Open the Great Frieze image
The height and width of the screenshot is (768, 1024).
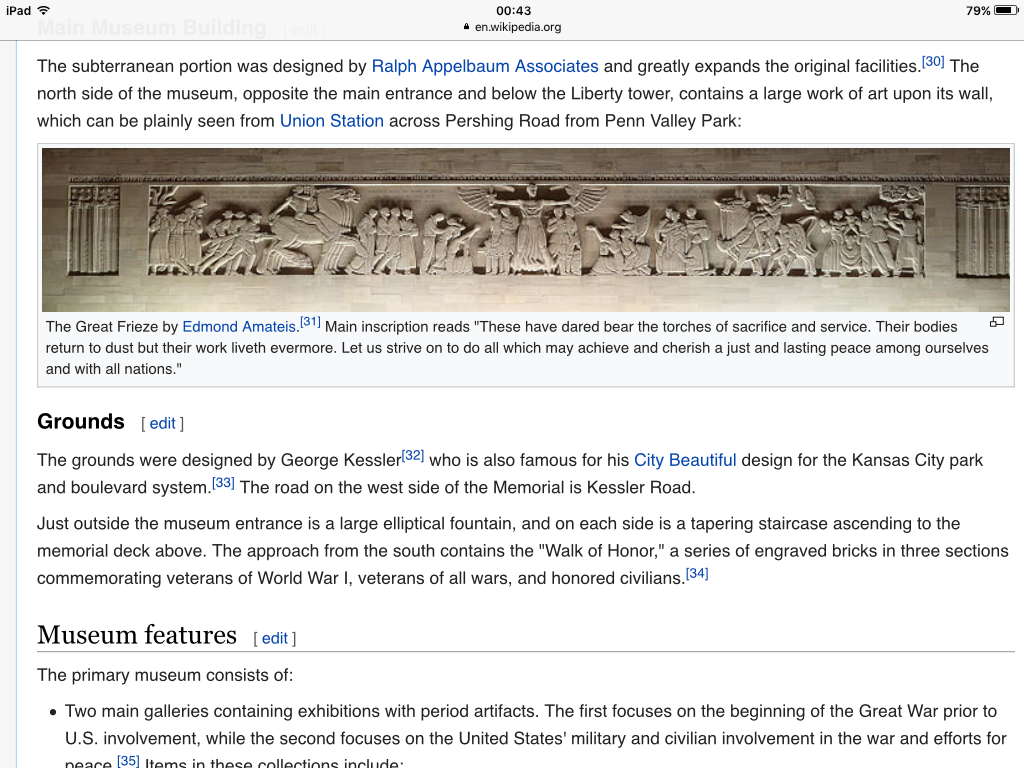pos(526,230)
